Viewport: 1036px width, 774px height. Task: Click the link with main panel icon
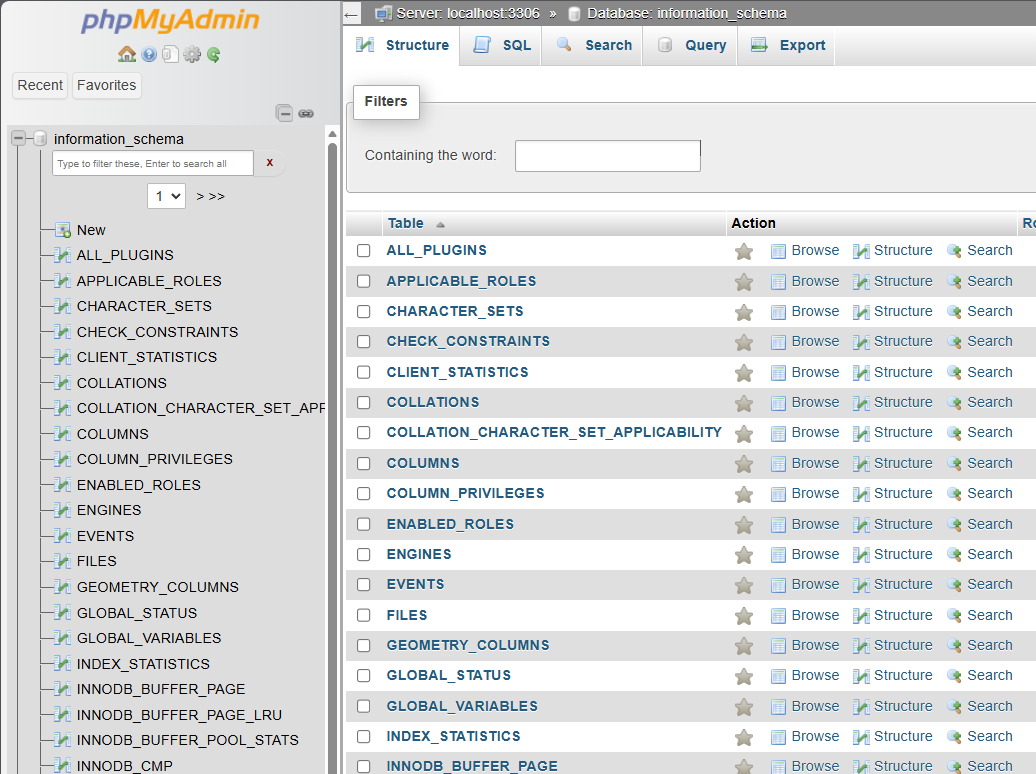(306, 113)
